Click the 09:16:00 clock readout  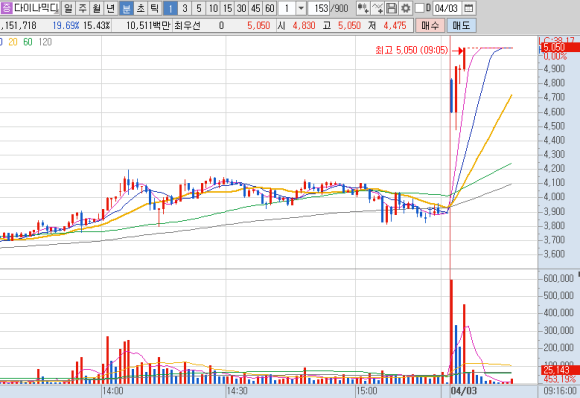tap(560, 391)
